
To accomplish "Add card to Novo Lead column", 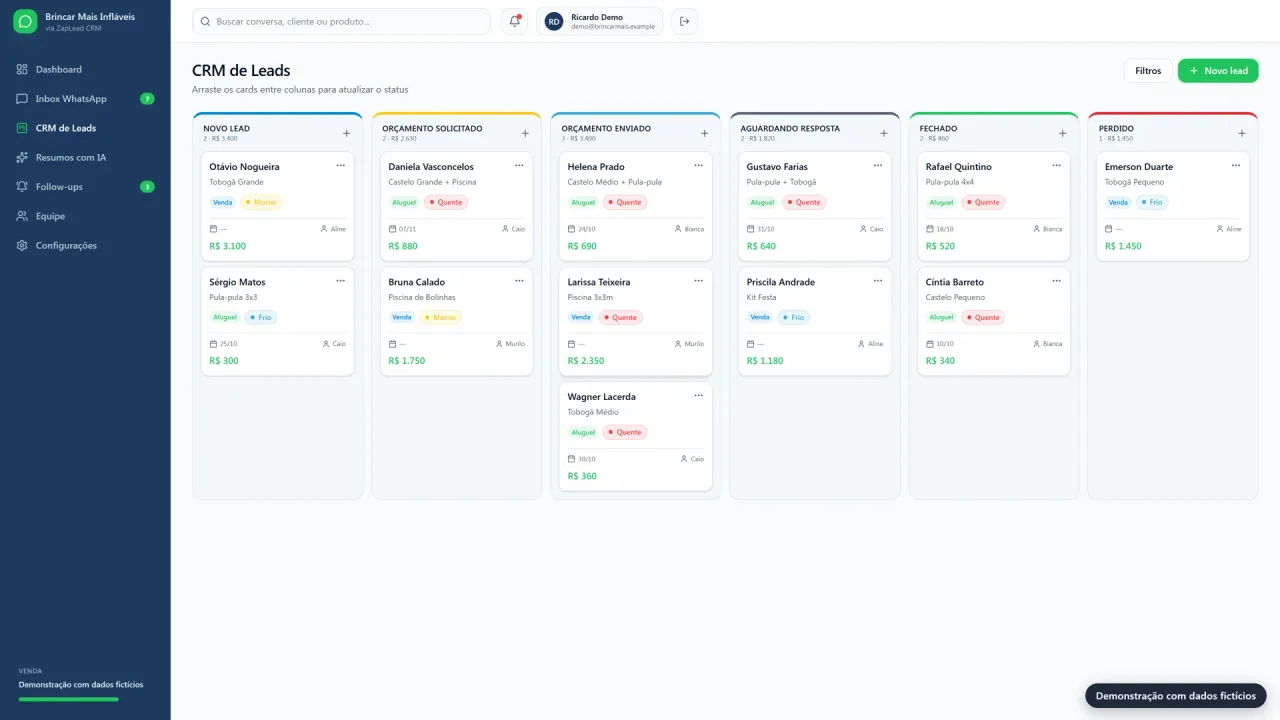I will pyautogui.click(x=346, y=133).
